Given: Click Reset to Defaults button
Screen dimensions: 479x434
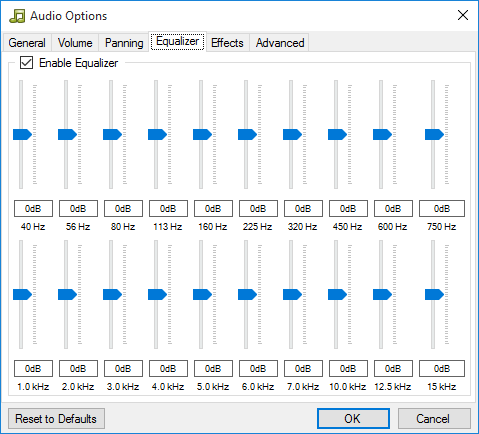Looking at the screenshot, I should pyautogui.click(x=56, y=419).
